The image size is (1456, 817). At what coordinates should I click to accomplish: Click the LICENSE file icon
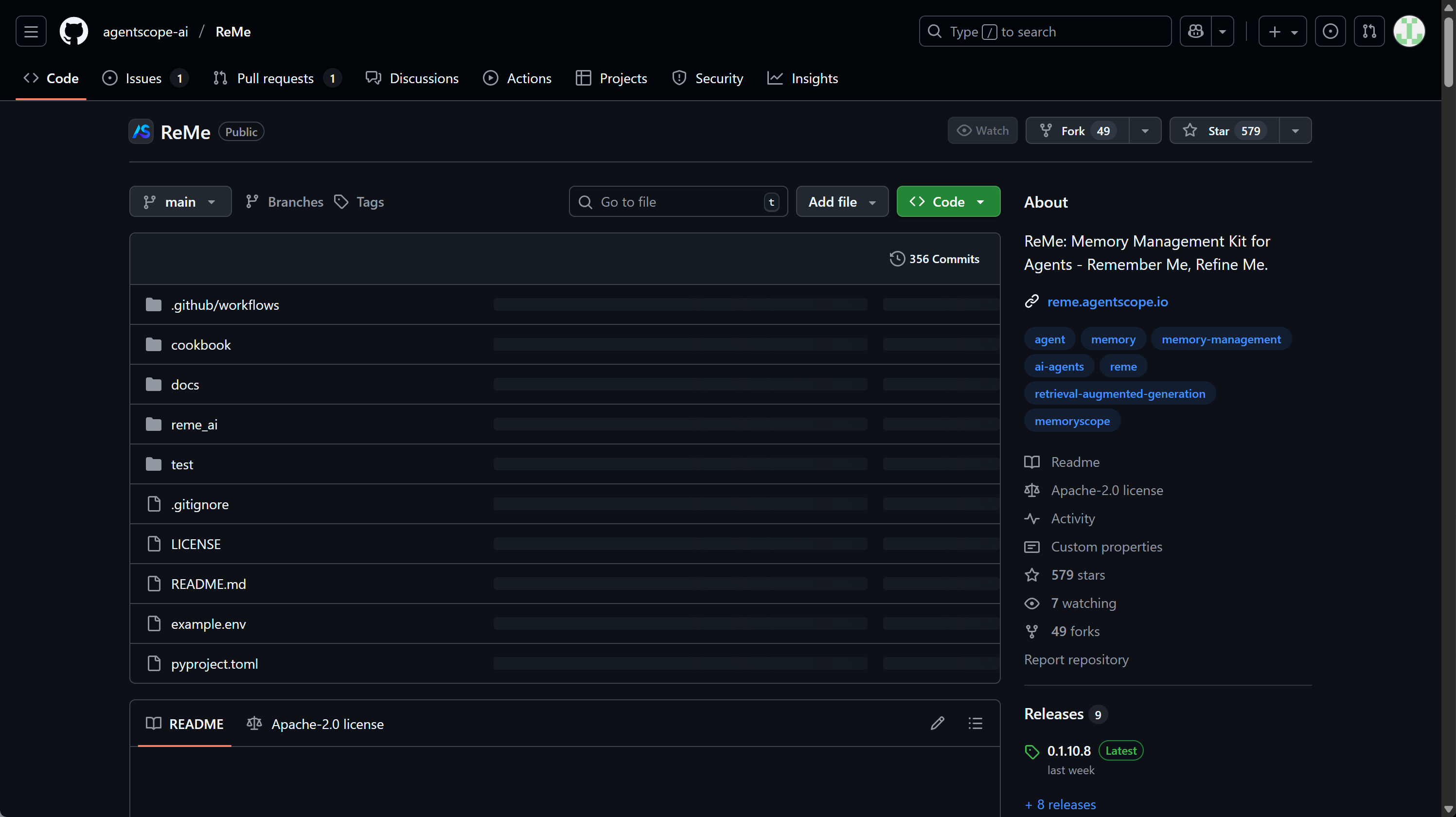(154, 544)
